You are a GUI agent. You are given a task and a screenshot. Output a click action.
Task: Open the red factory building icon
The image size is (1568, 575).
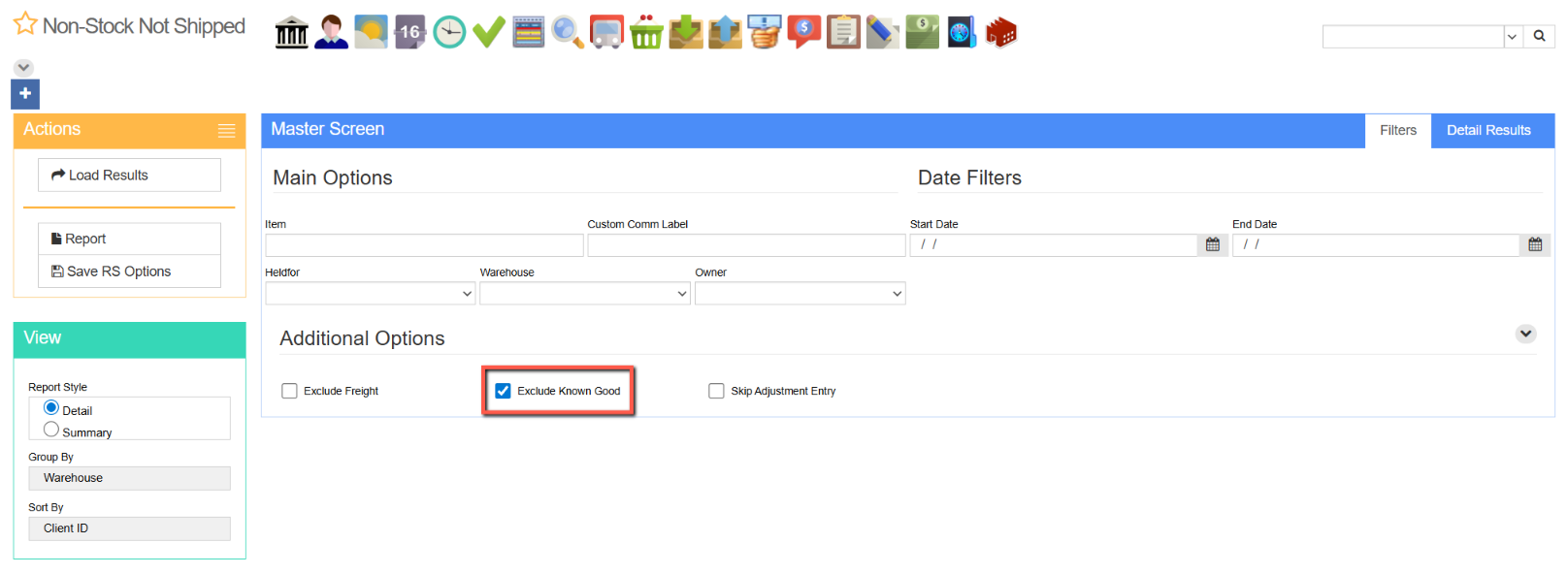point(1001,32)
